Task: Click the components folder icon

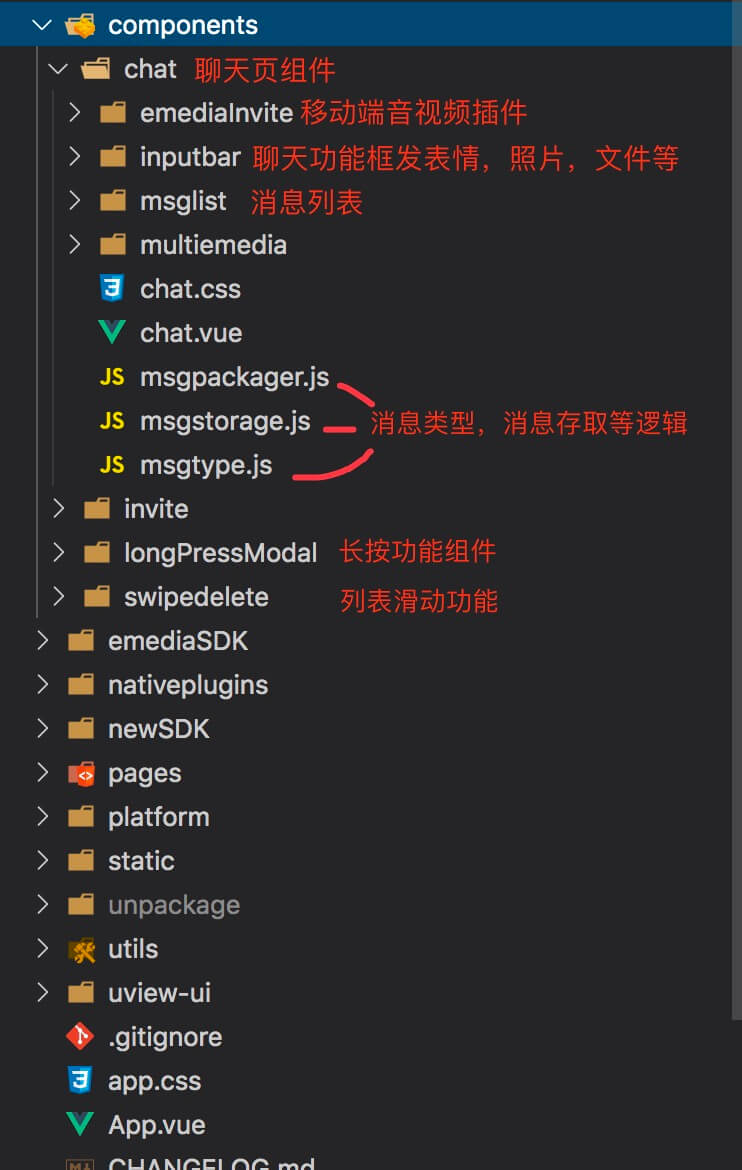Action: 80,25
